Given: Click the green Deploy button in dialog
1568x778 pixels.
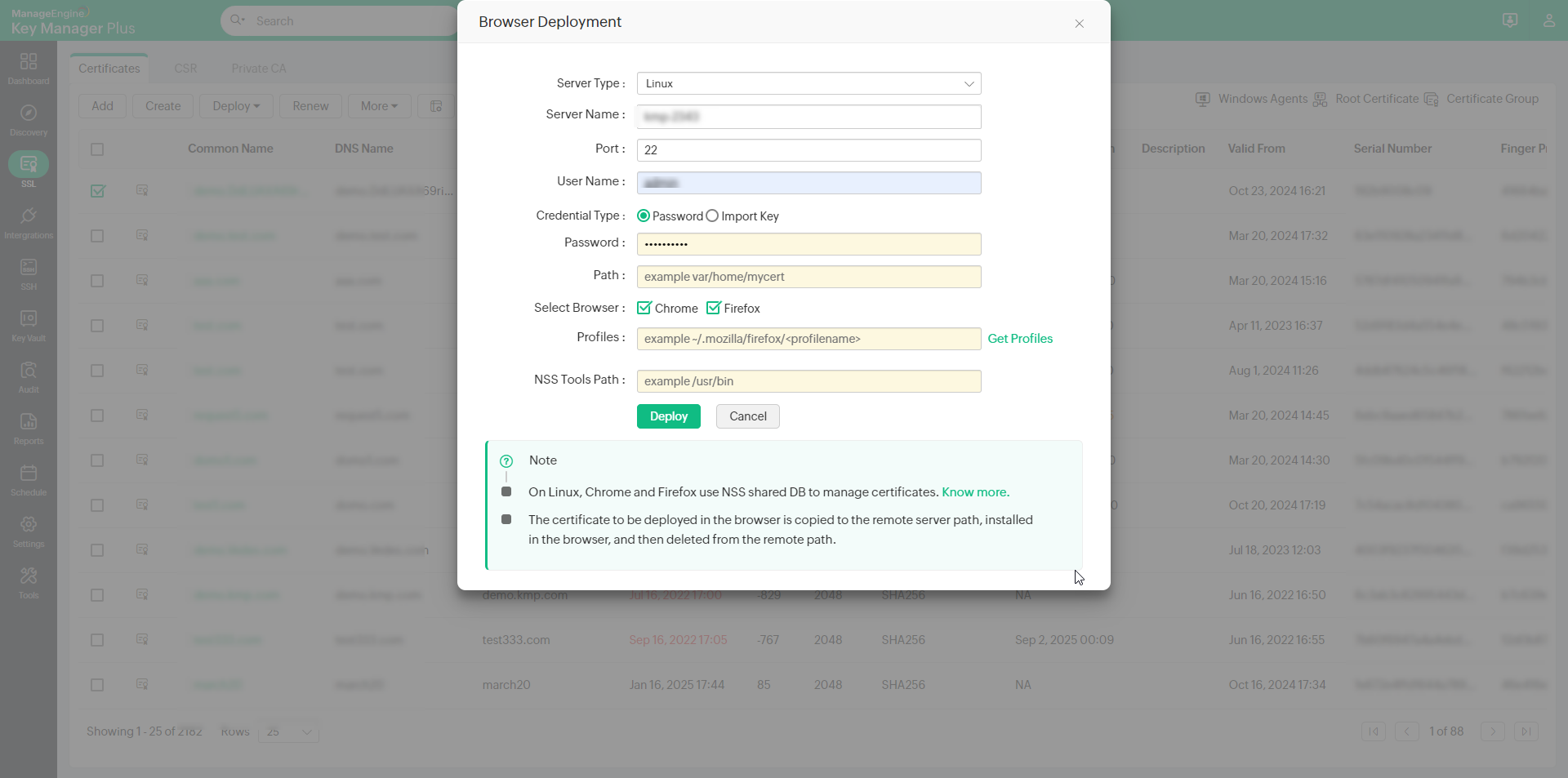Looking at the screenshot, I should [668, 416].
